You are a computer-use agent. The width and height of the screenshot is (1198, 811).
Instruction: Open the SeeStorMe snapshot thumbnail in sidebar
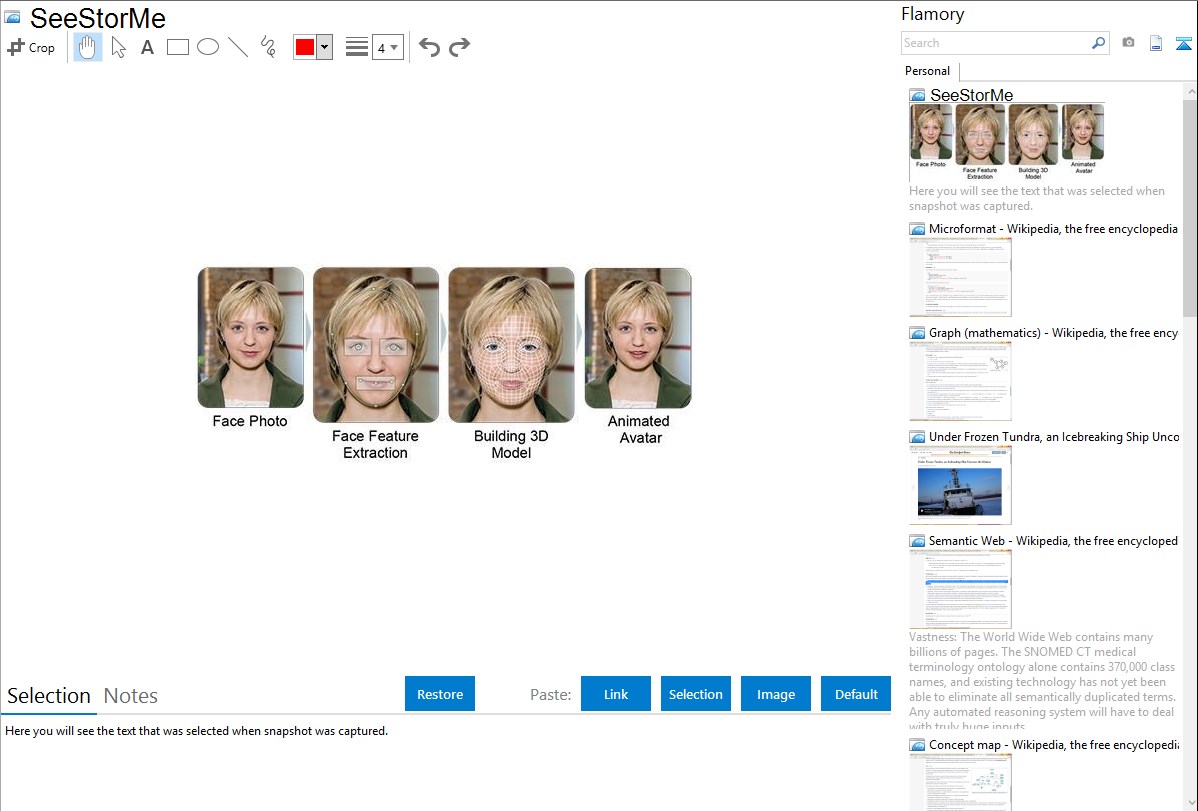click(1007, 142)
